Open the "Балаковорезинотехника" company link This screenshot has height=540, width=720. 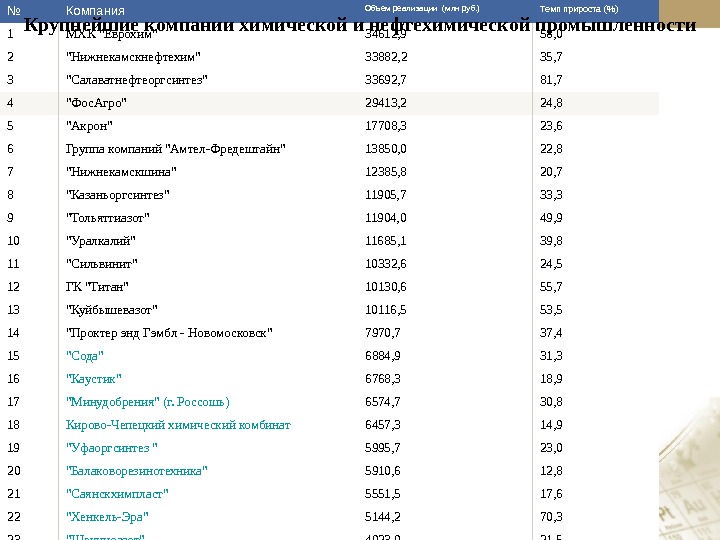[x=136, y=471]
